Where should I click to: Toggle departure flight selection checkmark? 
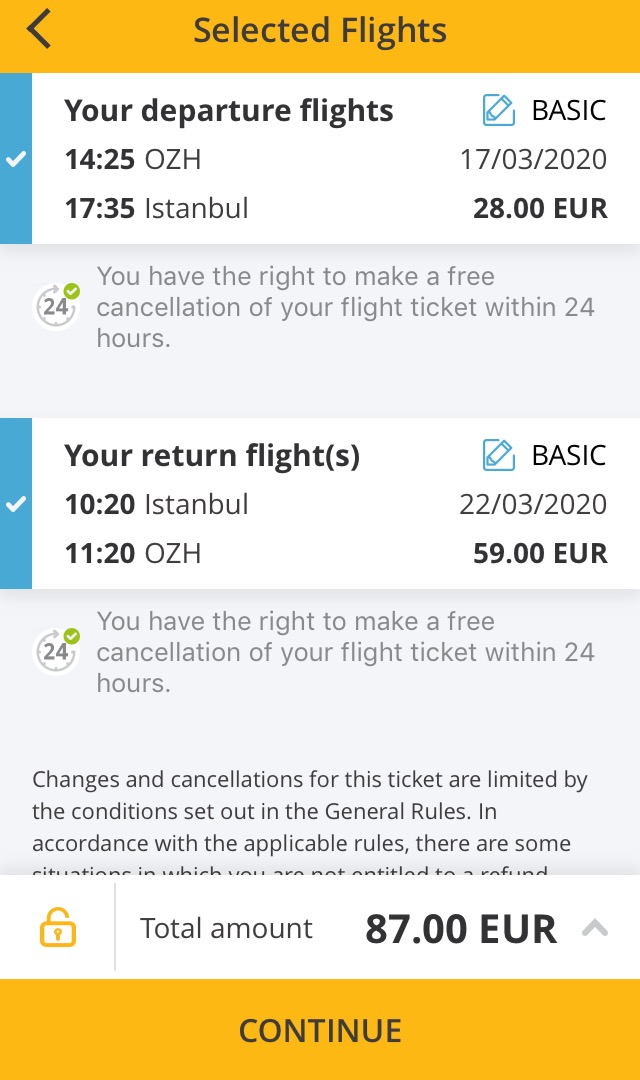(x=16, y=160)
